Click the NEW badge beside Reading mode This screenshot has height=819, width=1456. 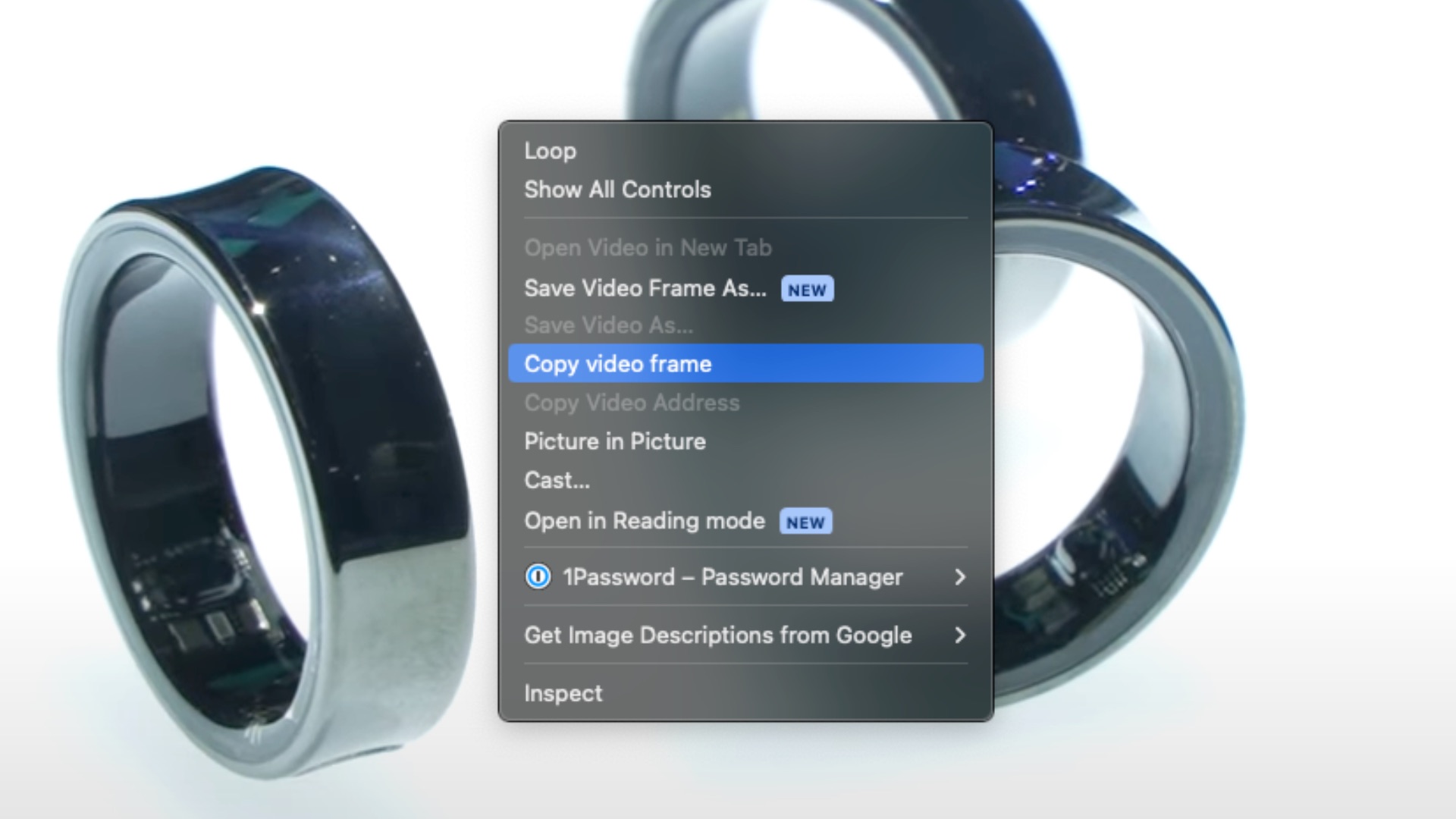click(x=805, y=522)
